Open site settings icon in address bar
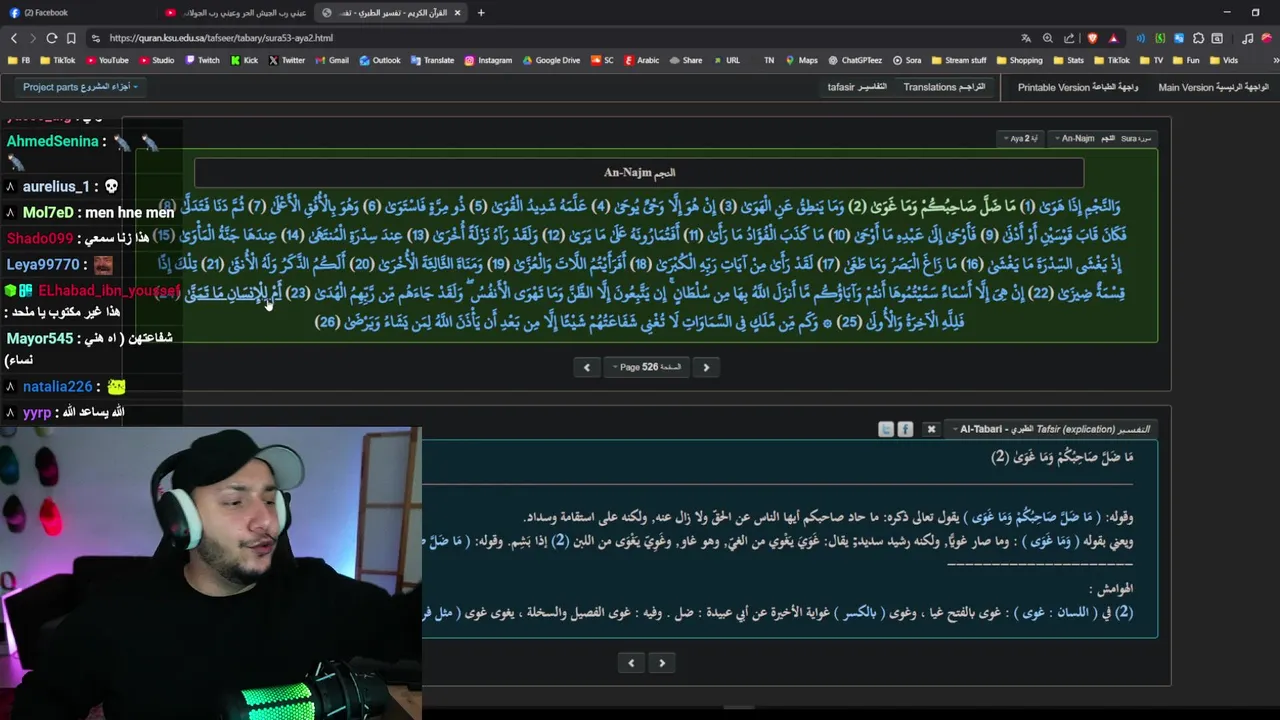 point(95,38)
